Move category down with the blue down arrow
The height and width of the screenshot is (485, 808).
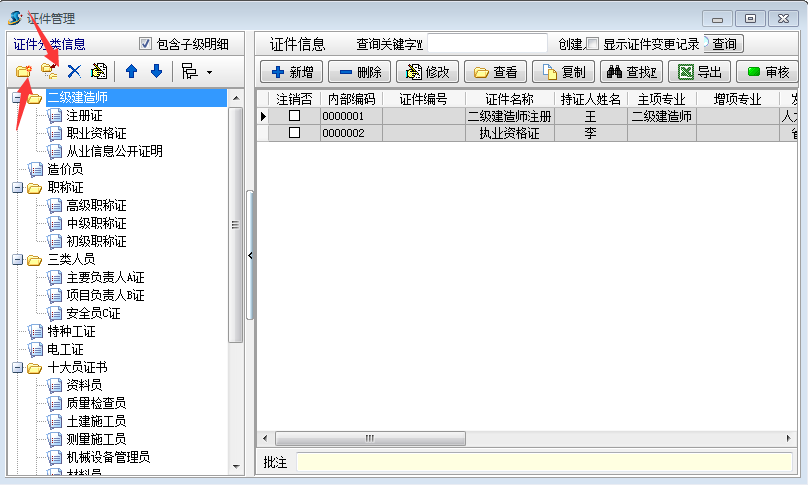[156, 72]
